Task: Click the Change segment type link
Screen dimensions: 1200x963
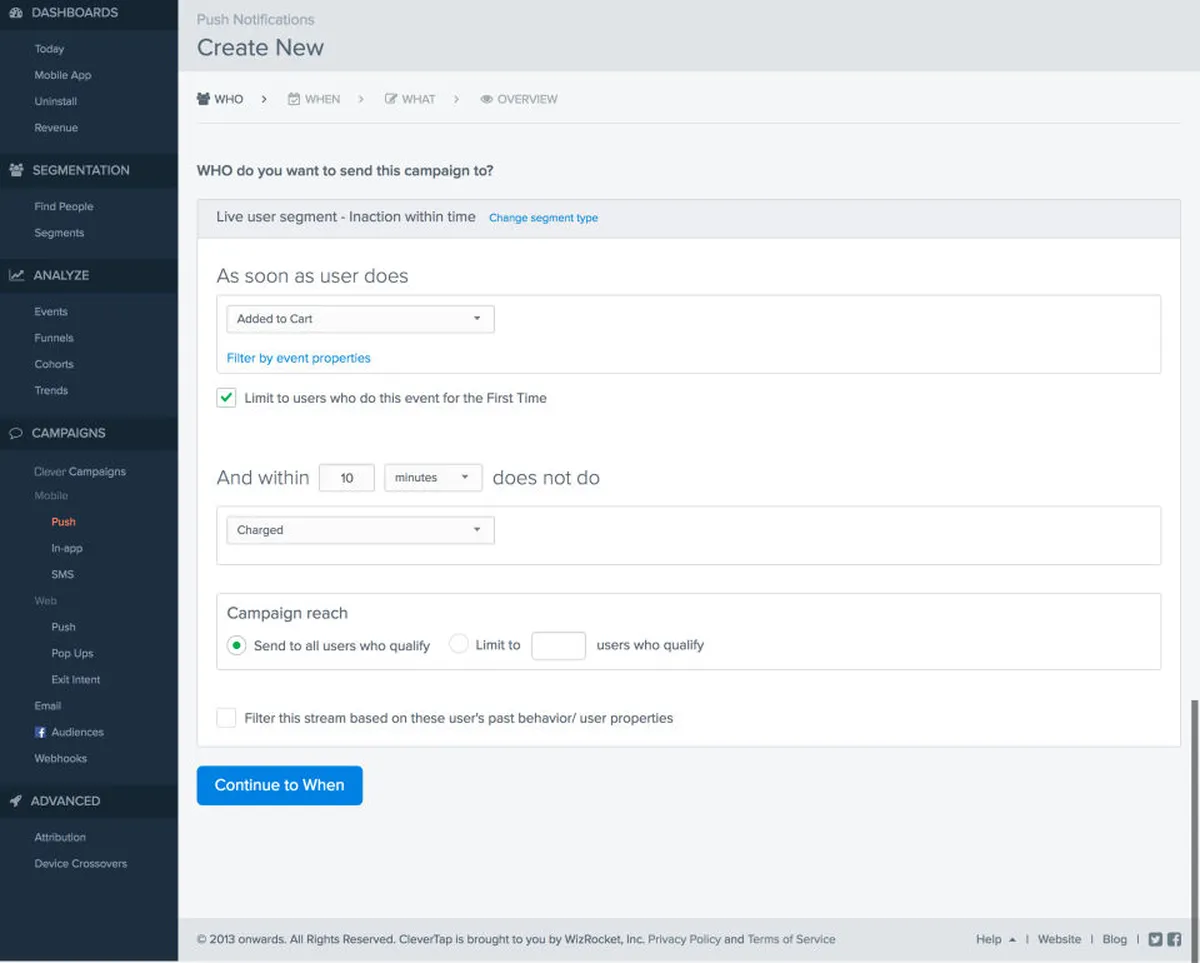Action: [x=543, y=218]
